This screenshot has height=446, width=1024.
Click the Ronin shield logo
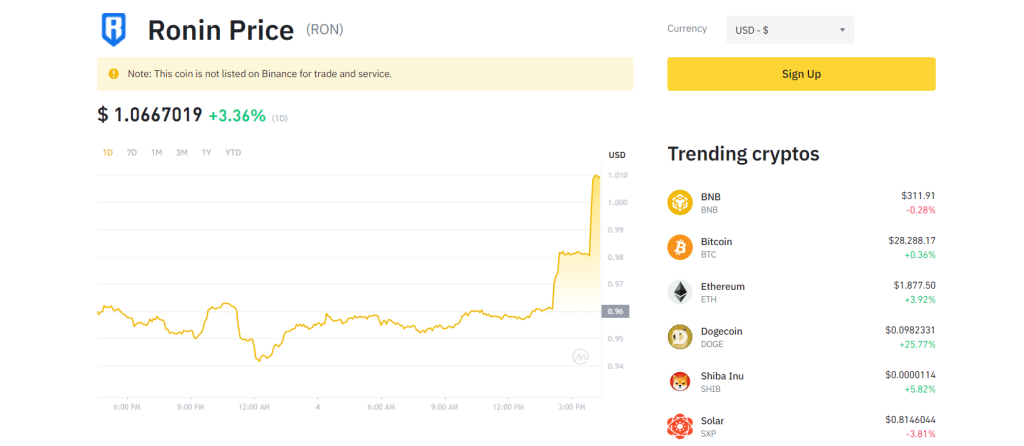click(x=114, y=30)
